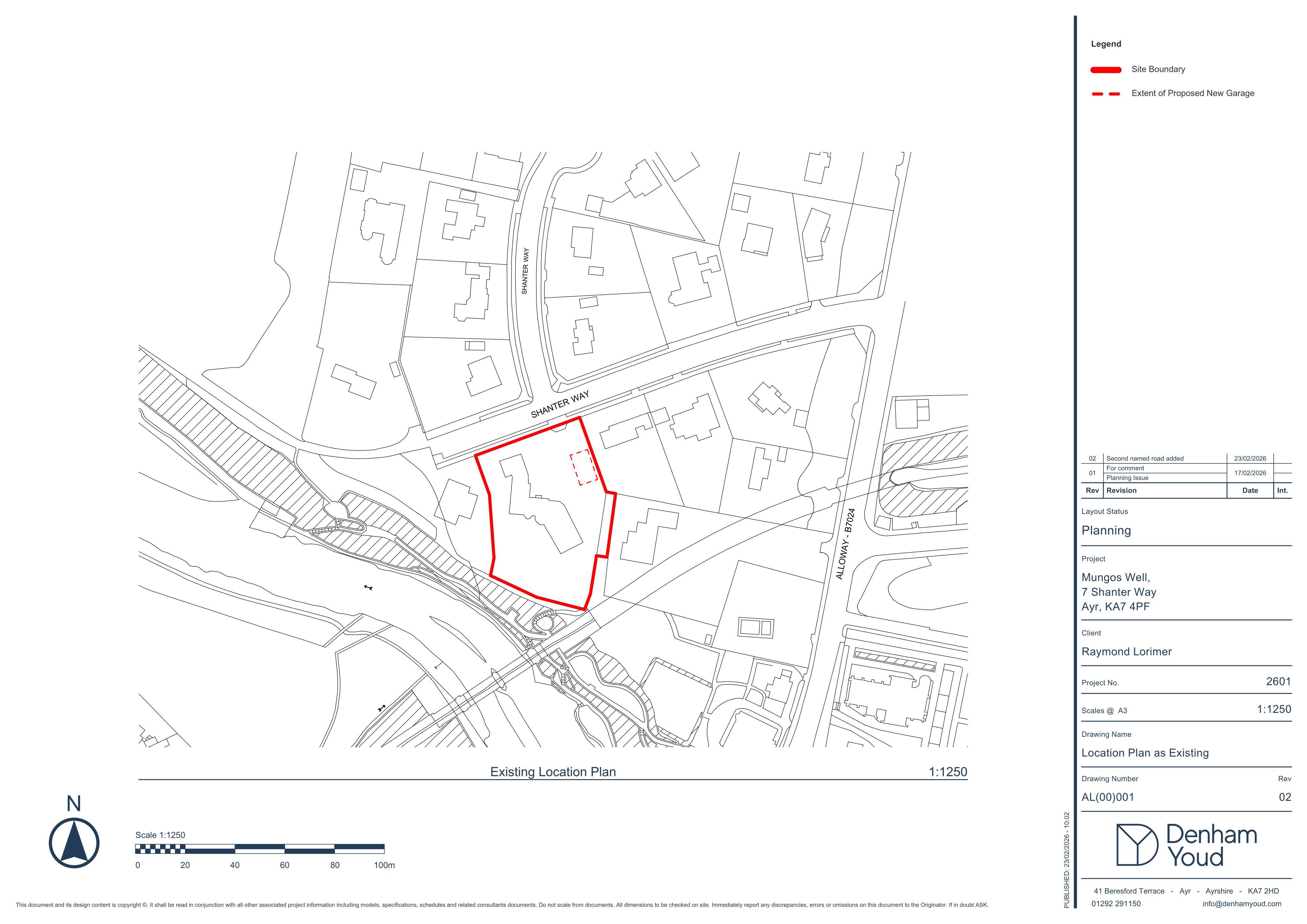Click the '7 Shanter Way' address line
This screenshot has height=924, width=1307.
(x=1119, y=592)
